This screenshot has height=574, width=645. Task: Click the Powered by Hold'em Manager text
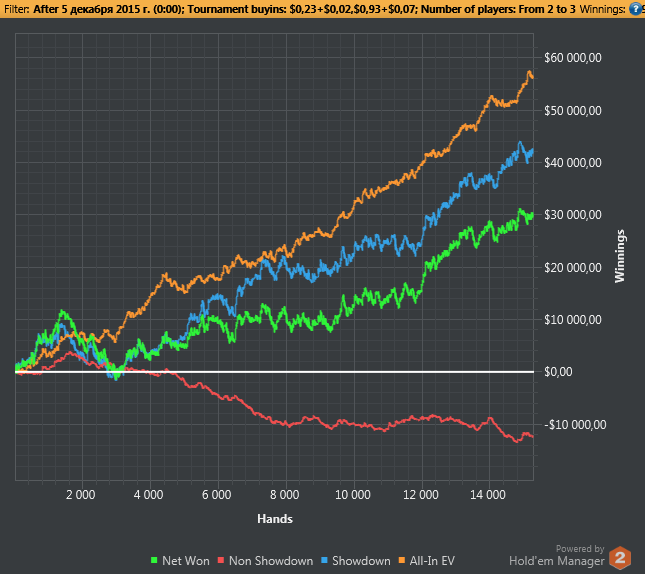click(557, 555)
